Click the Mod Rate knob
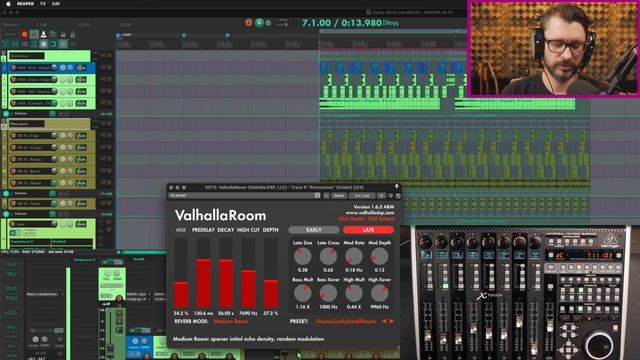 click(354, 257)
